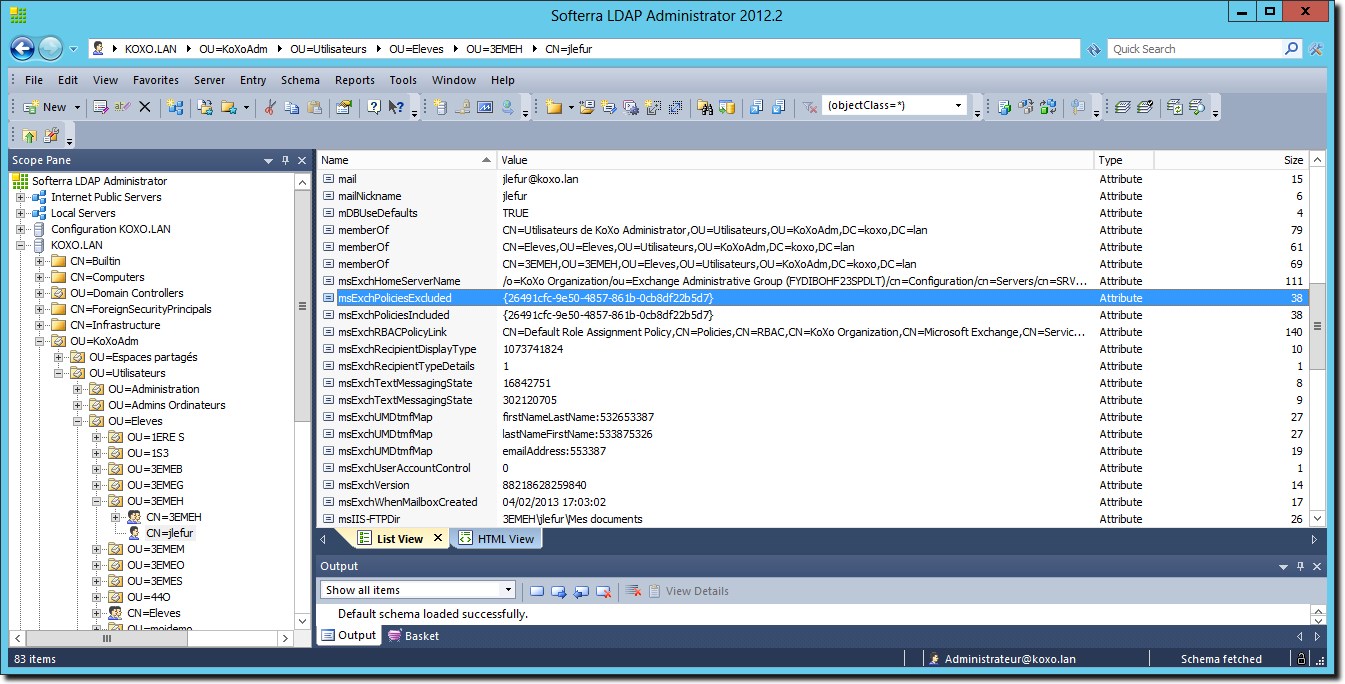
Task: Select the msIIS-FTPDir attribute row
Action: click(813, 519)
